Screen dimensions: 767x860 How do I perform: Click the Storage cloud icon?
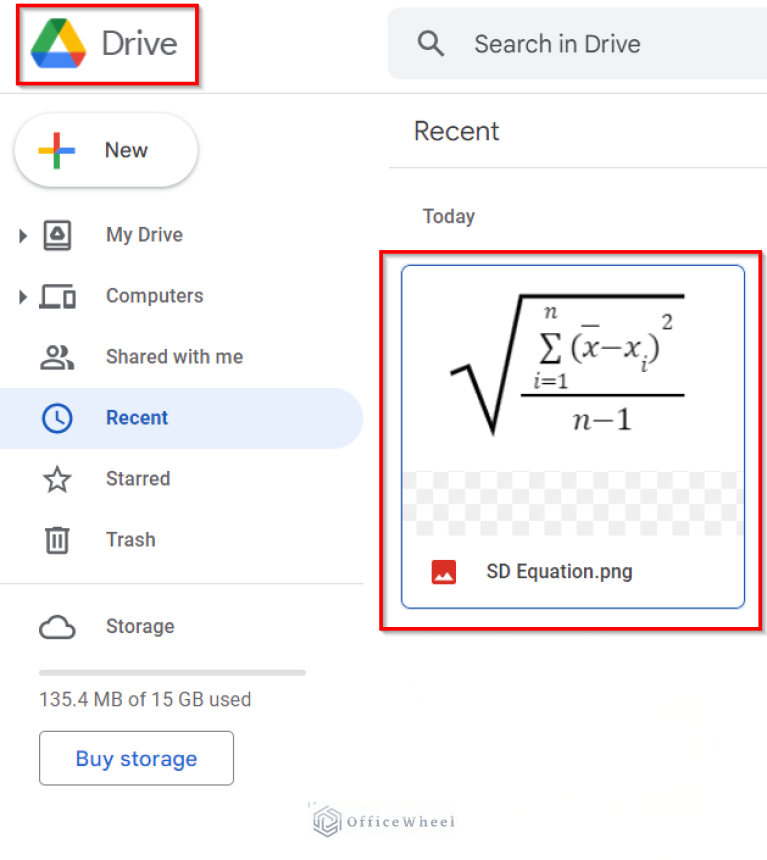pos(58,626)
